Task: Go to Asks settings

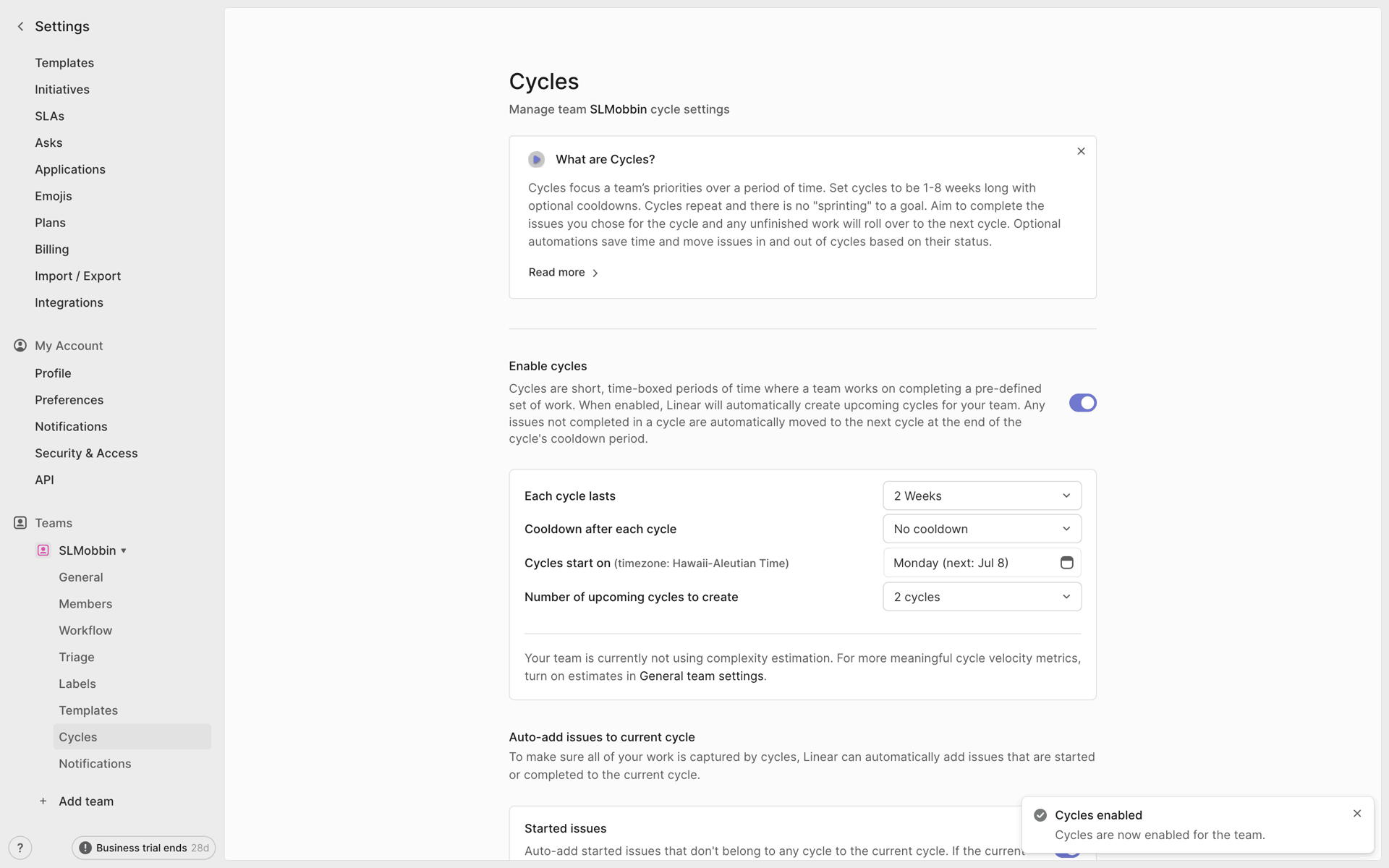Action: tap(48, 143)
